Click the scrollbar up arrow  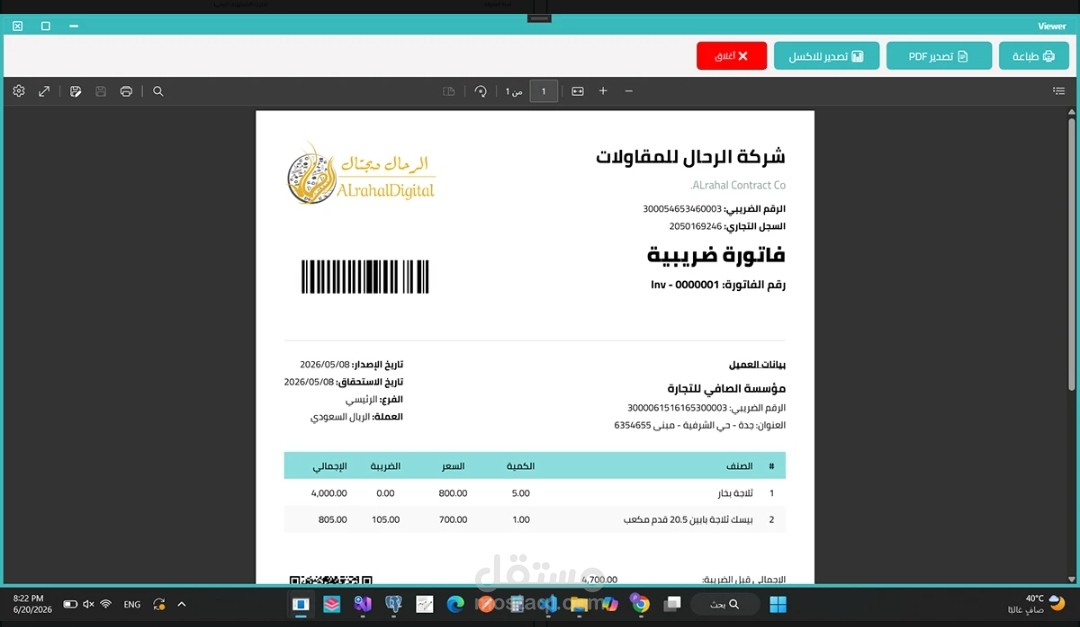[1072, 111]
